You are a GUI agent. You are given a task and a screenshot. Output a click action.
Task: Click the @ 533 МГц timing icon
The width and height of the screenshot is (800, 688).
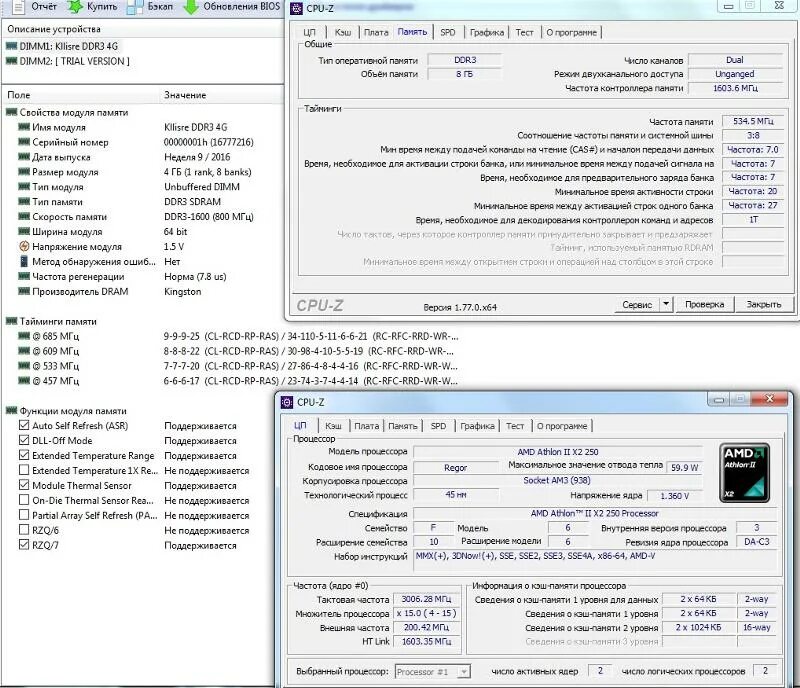23,365
